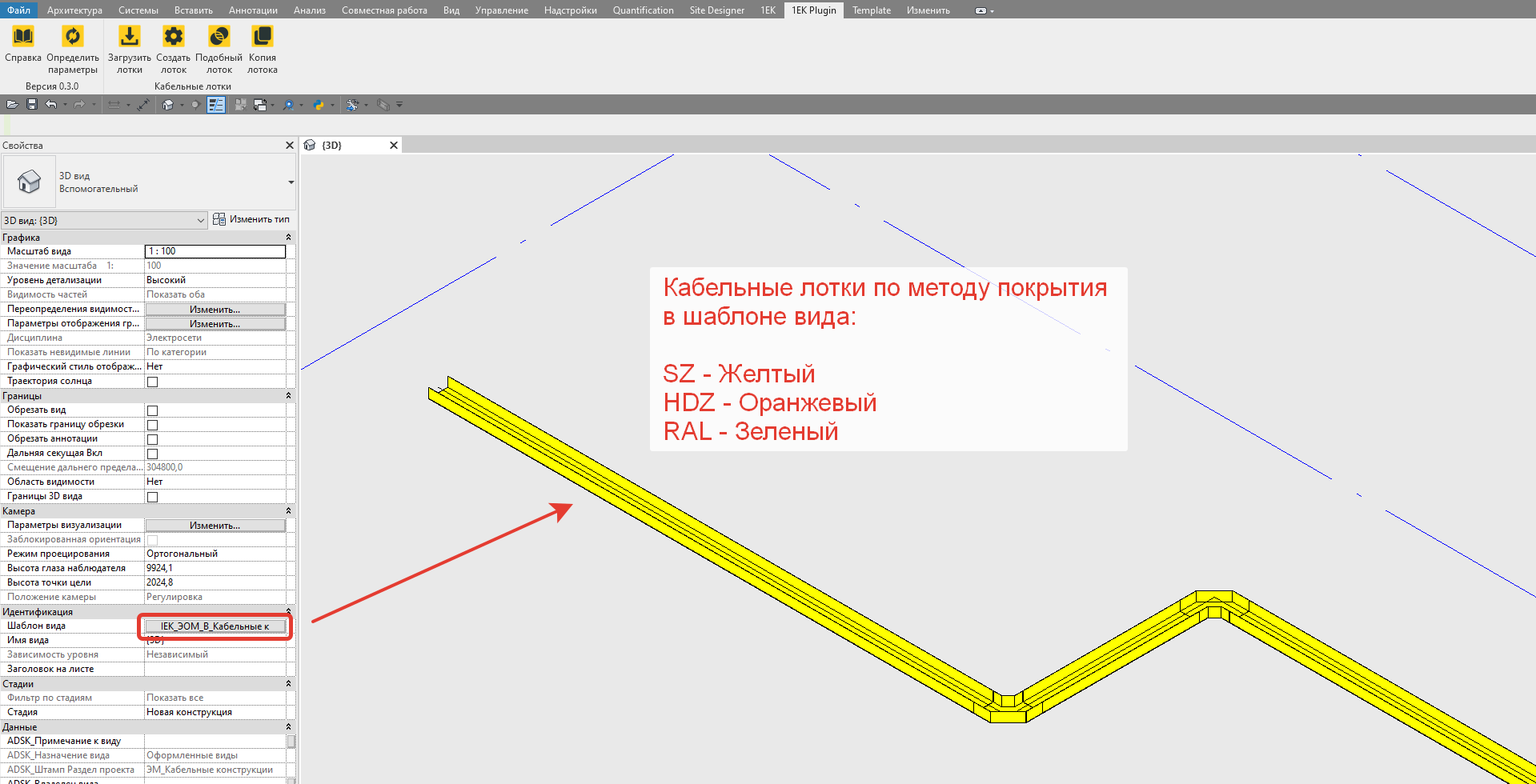Switch to the Quantification tab

[643, 10]
